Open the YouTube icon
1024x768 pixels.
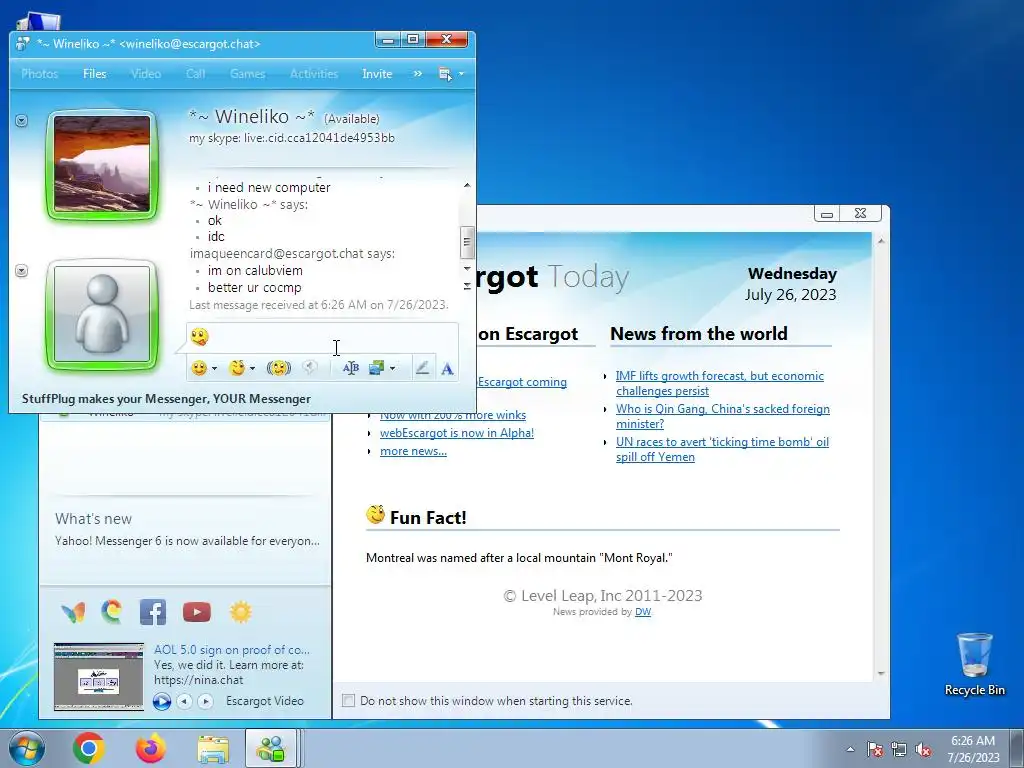[x=197, y=612]
